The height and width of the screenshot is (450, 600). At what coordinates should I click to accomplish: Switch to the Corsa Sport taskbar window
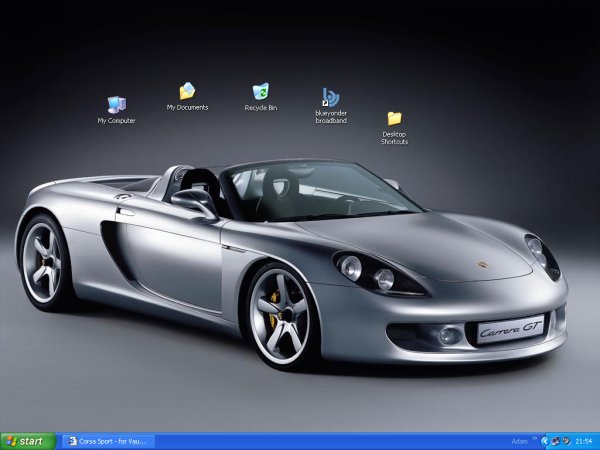click(112, 440)
